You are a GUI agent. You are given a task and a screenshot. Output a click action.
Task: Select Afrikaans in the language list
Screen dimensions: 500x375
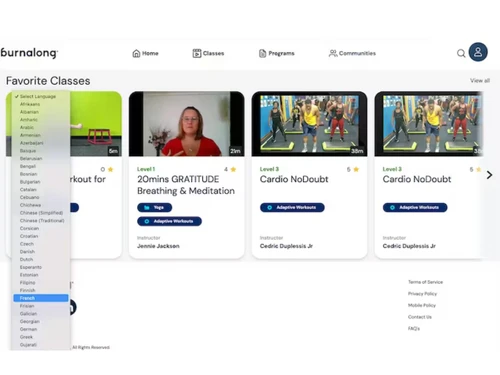[41, 104]
